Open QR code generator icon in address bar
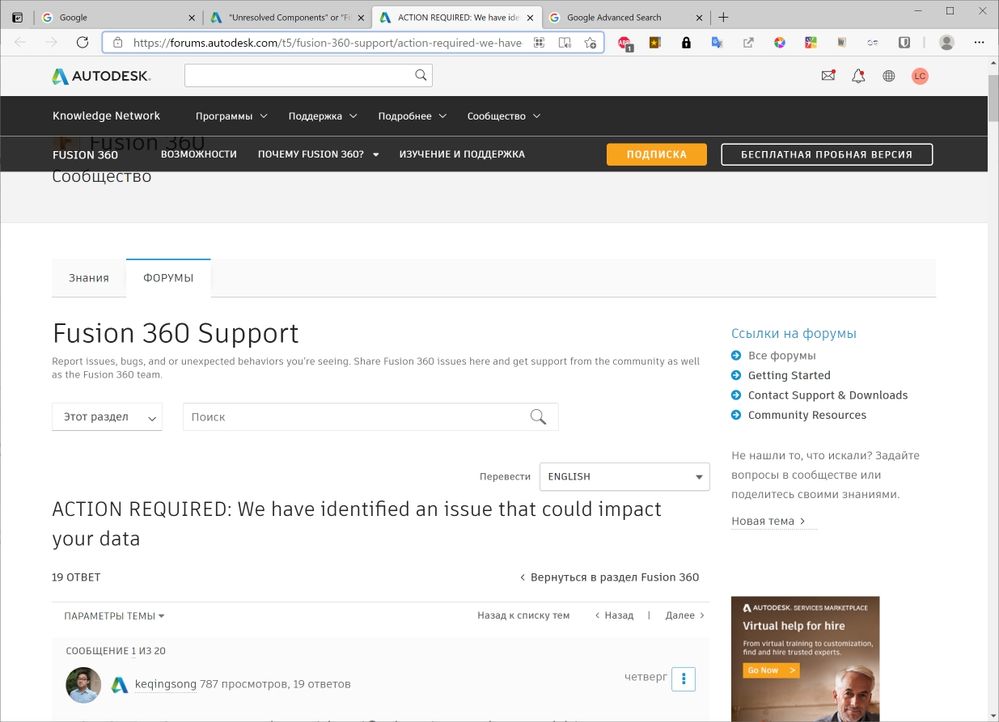 [x=539, y=43]
